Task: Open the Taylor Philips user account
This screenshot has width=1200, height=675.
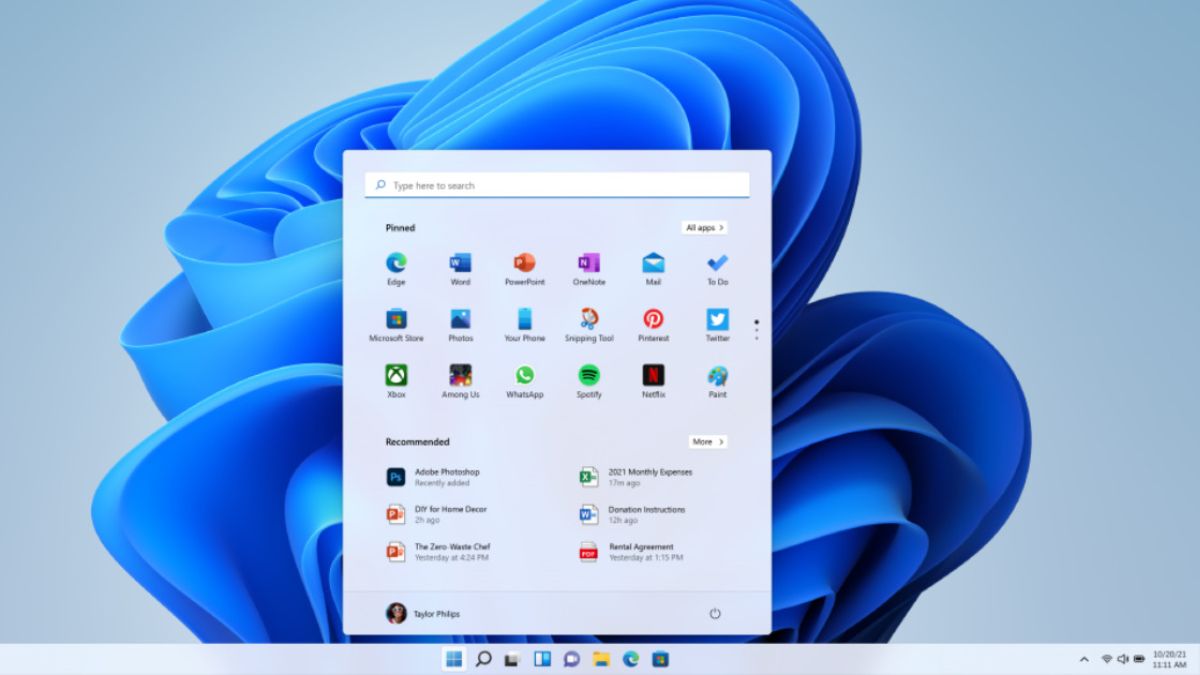Action: [x=423, y=614]
